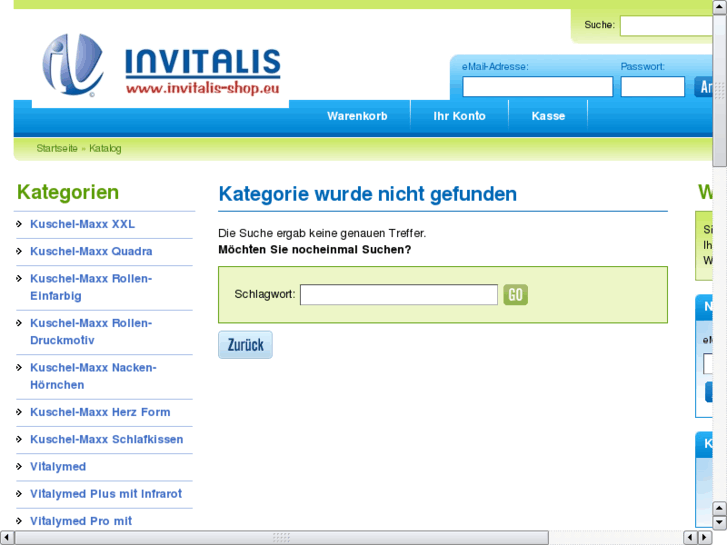This screenshot has width=727, height=545.
Task: Click the Zurück button
Action: 245,345
